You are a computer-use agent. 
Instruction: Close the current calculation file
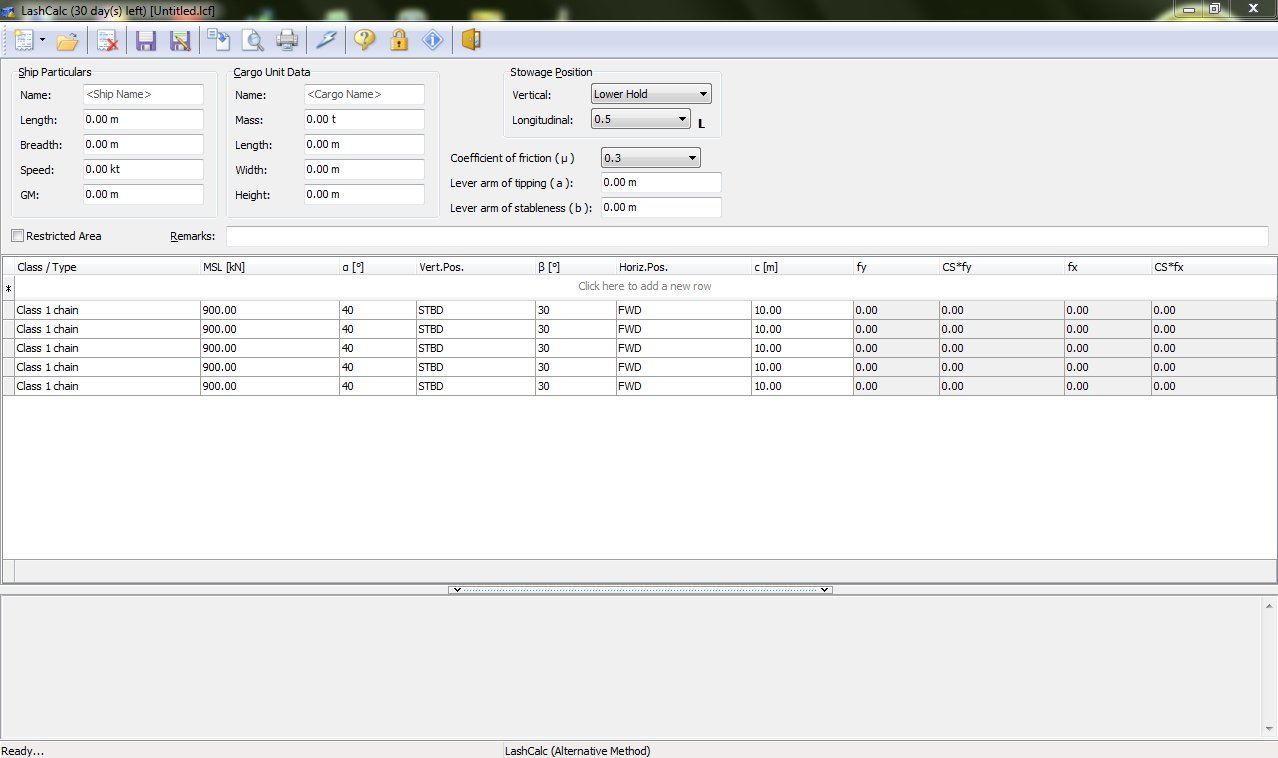coord(107,40)
